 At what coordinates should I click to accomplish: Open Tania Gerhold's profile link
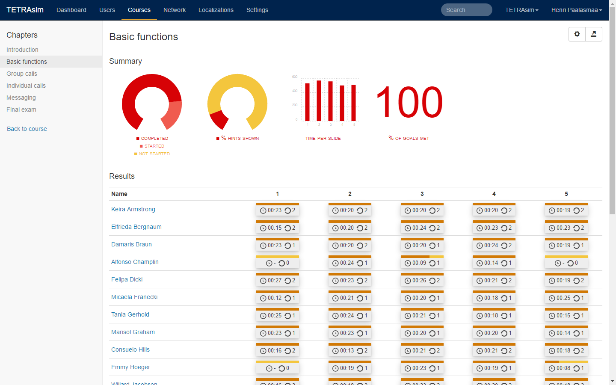[x=130, y=314]
